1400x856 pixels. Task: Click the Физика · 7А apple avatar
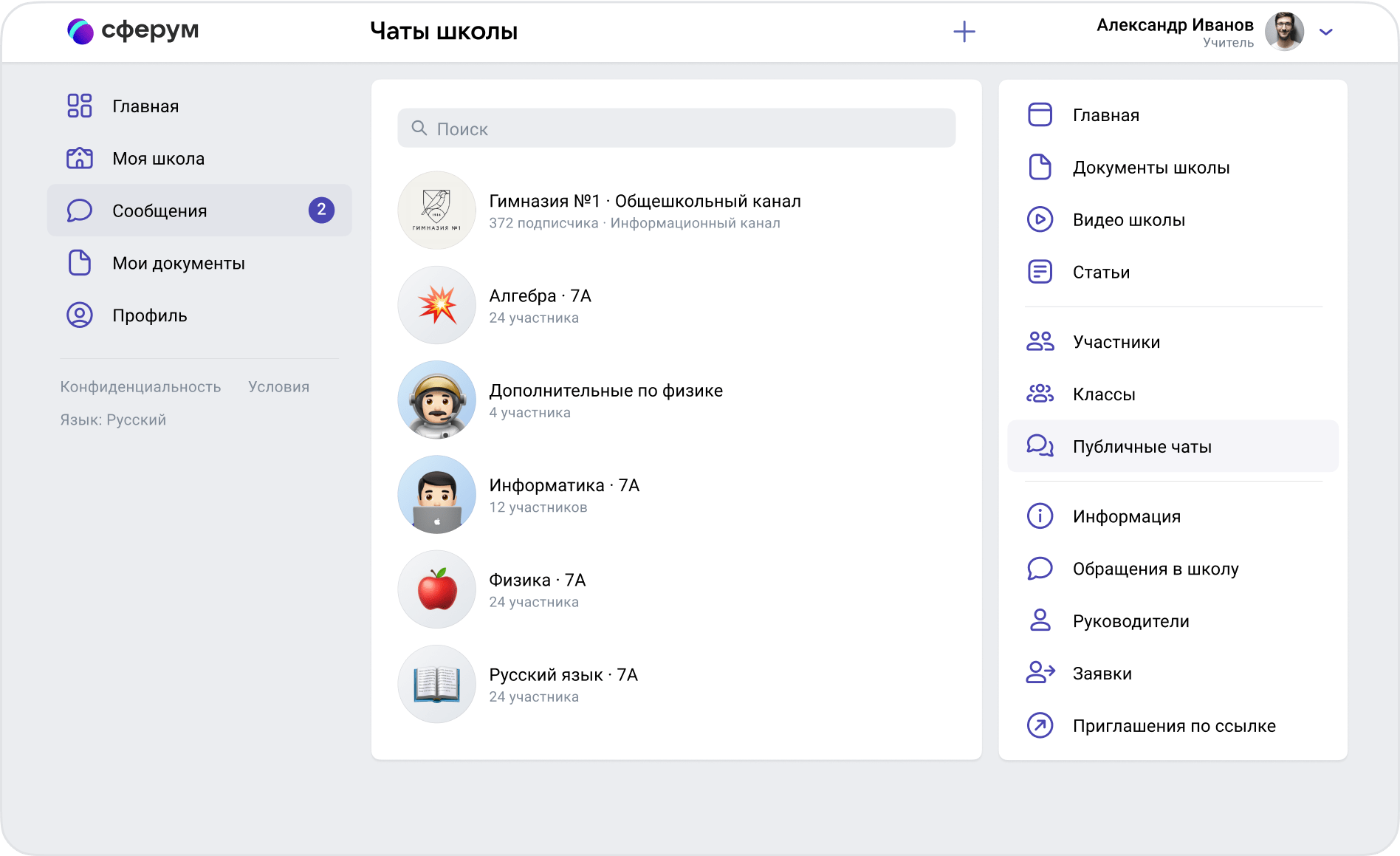(437, 589)
